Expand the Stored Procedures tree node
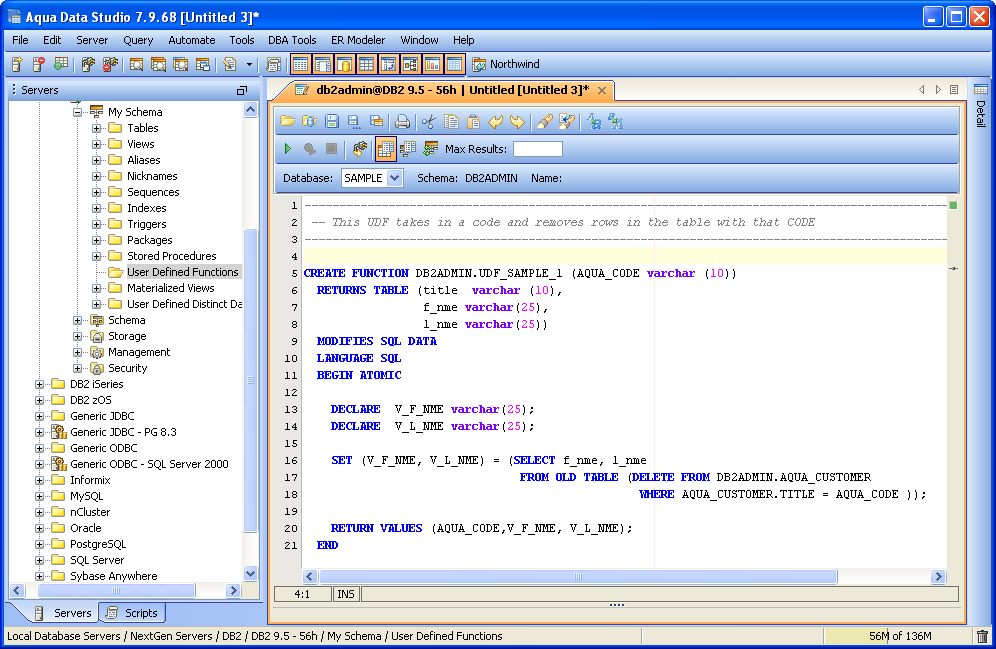 click(97, 256)
